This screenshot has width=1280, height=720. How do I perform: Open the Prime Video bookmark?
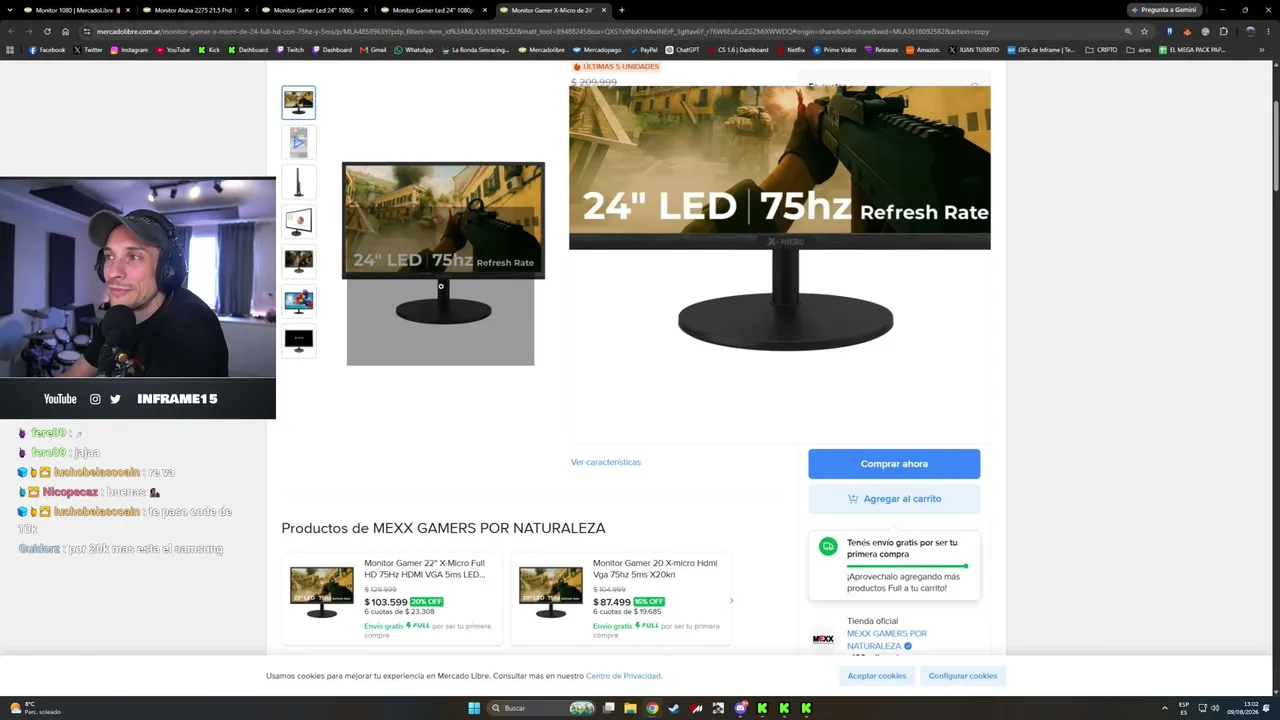pyautogui.click(x=835, y=50)
